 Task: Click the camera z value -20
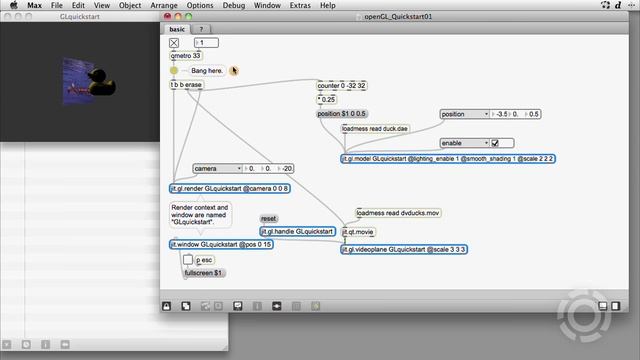click(x=286, y=168)
